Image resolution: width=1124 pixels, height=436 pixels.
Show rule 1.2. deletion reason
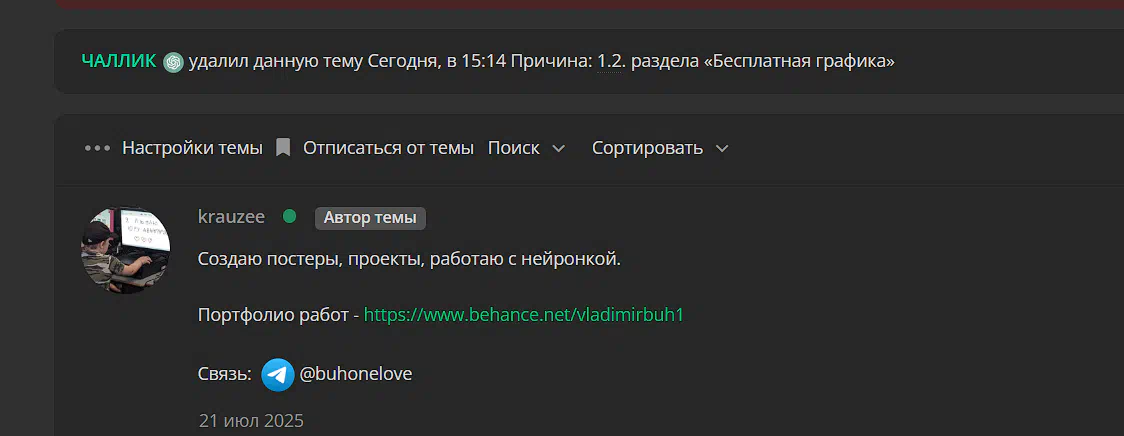(611, 62)
